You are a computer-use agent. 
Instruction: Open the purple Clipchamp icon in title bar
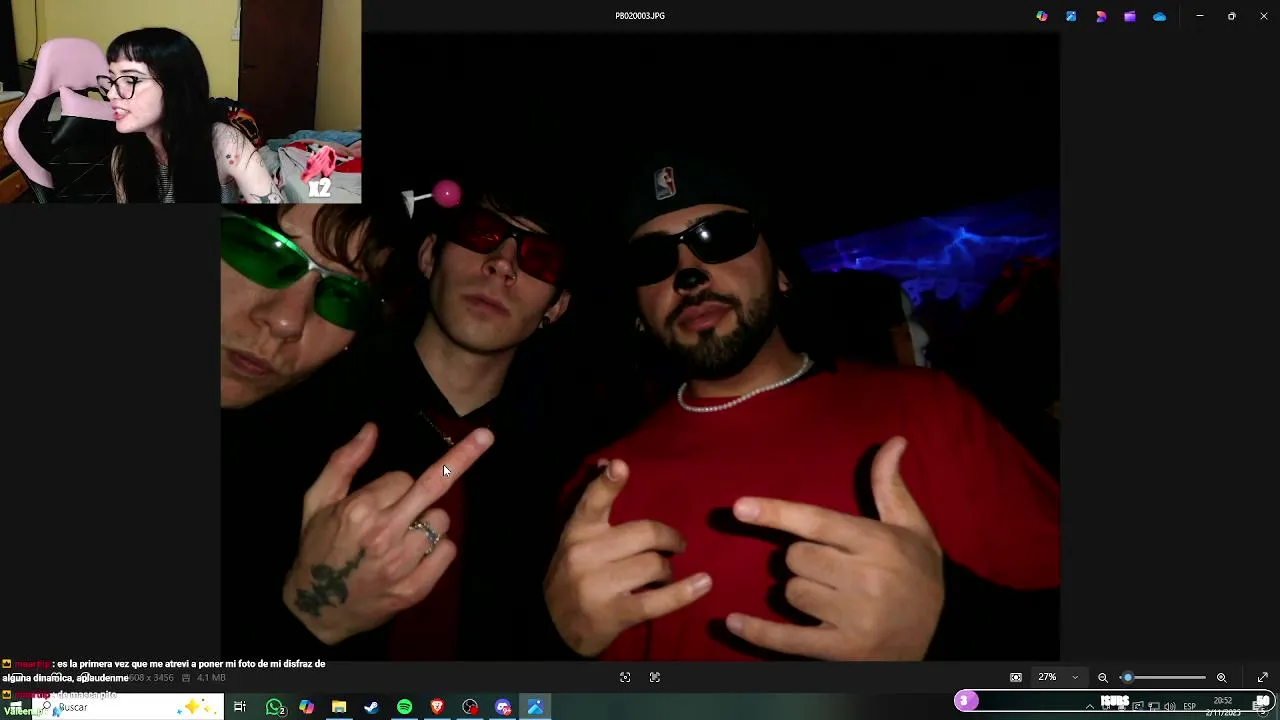tap(1130, 16)
